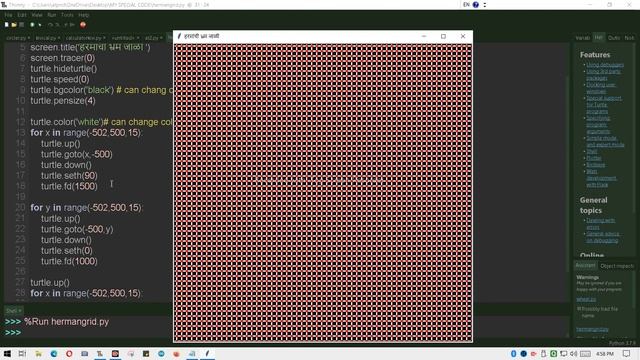
Task: Switch to the Variables panel tab
Action: pyautogui.click(x=582, y=38)
